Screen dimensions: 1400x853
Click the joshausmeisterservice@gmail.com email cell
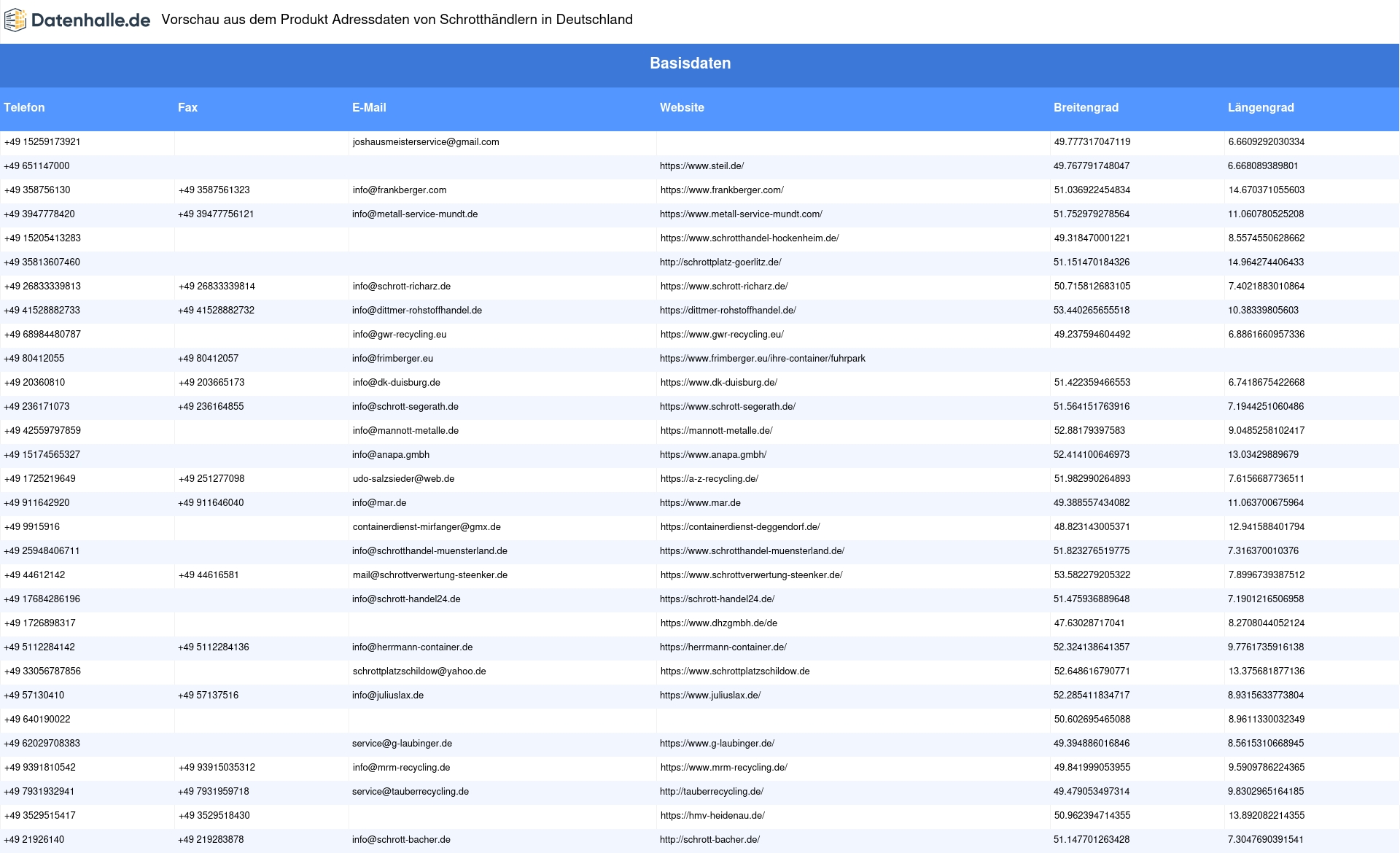(426, 142)
